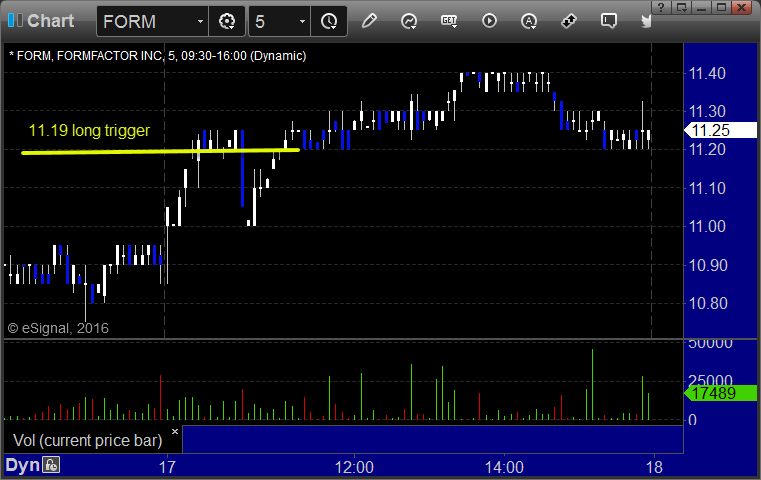Click the Dyn time scale label
761x480 pixels.
(22, 465)
